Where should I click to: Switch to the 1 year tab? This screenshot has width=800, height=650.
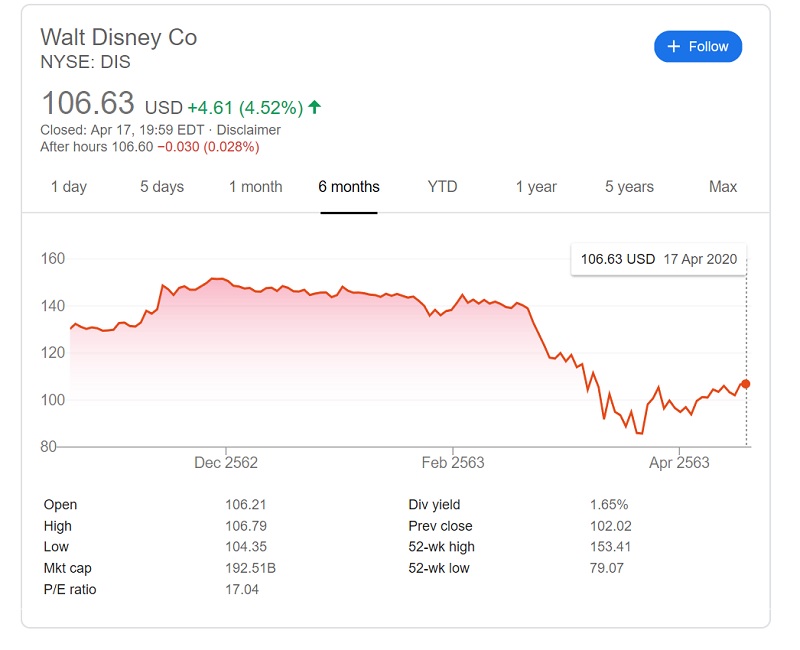point(536,187)
